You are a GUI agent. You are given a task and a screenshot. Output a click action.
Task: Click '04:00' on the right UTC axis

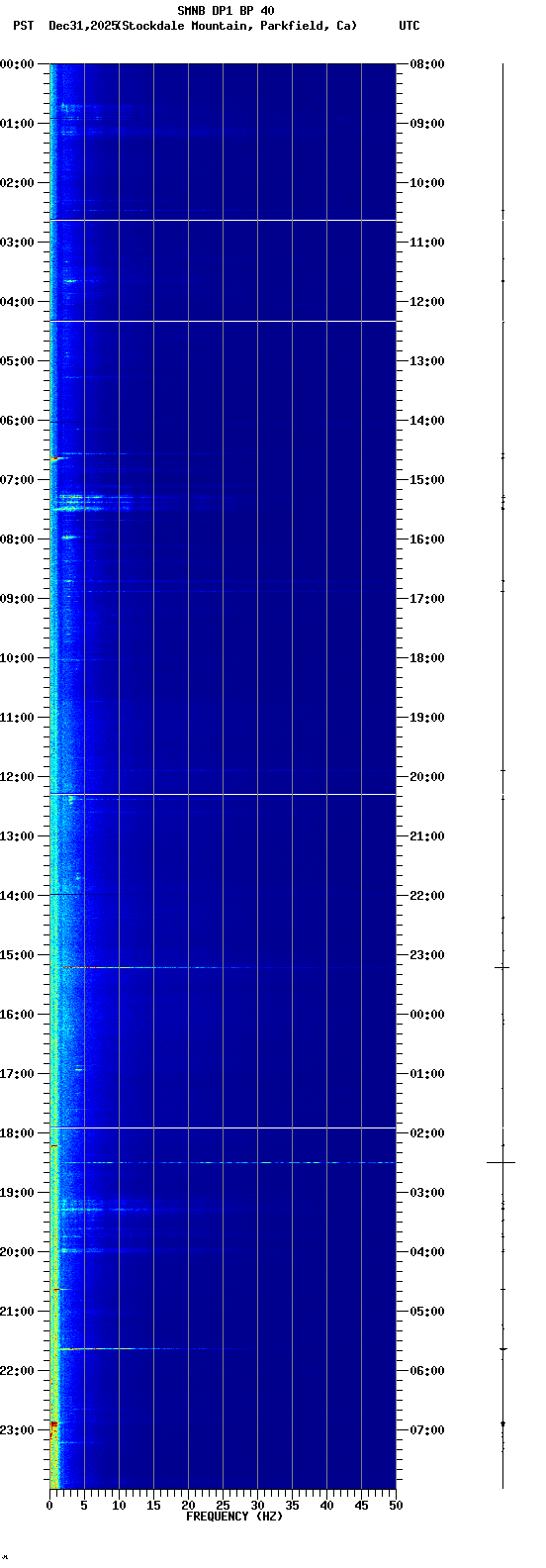coord(427,1252)
